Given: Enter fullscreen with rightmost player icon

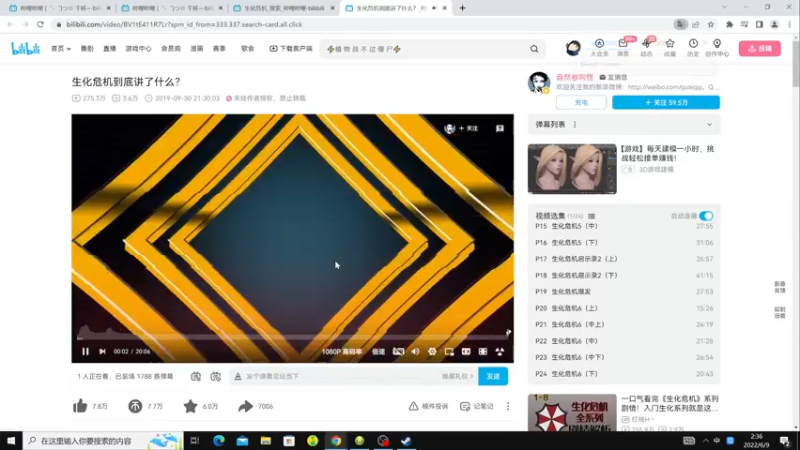Looking at the screenshot, I should point(499,351).
